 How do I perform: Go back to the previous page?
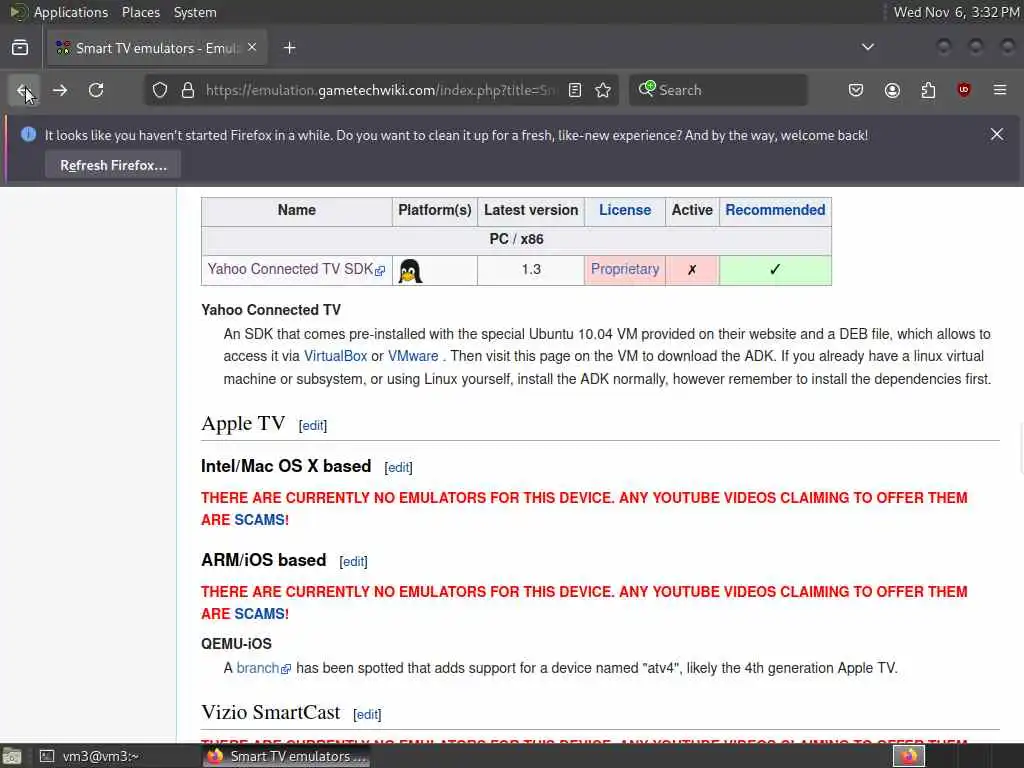coord(24,90)
